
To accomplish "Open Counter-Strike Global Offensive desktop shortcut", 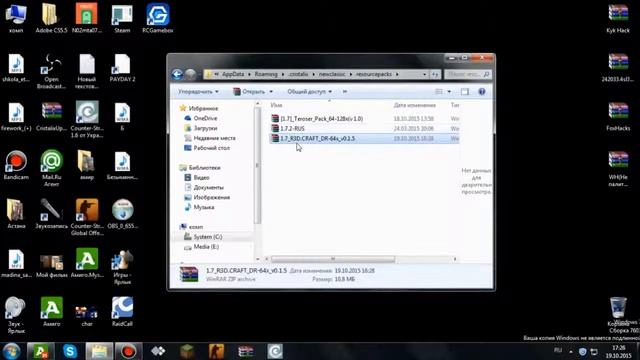I will point(87,217).
